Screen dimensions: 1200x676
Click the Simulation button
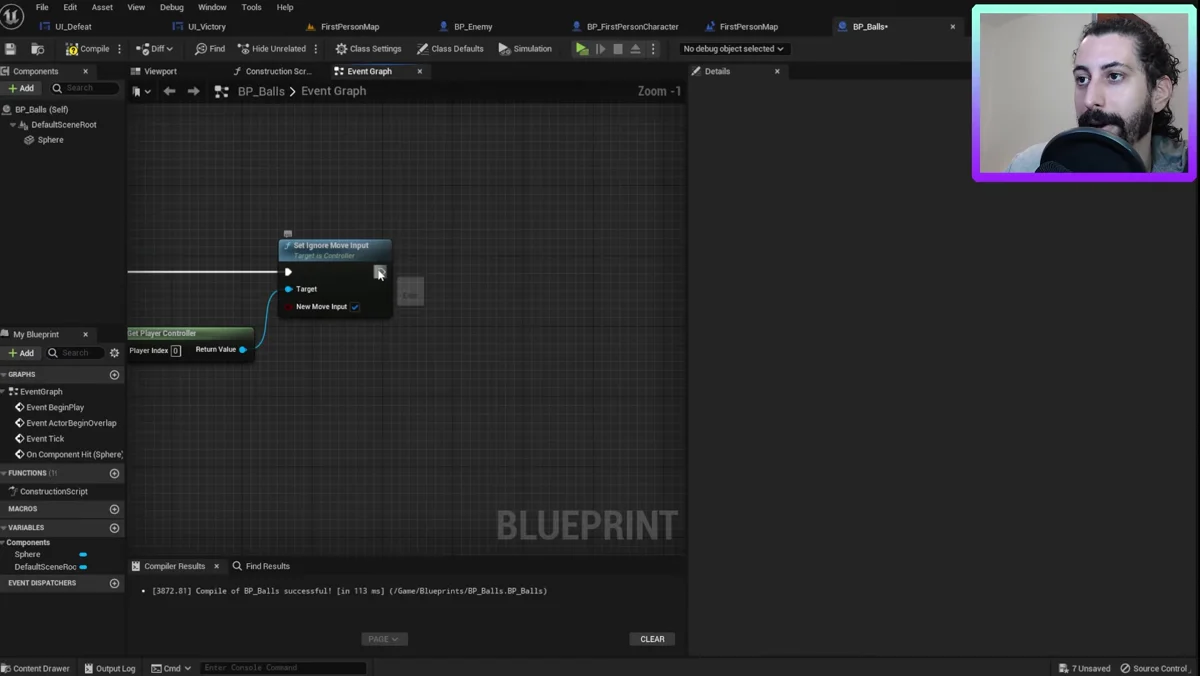coord(525,49)
